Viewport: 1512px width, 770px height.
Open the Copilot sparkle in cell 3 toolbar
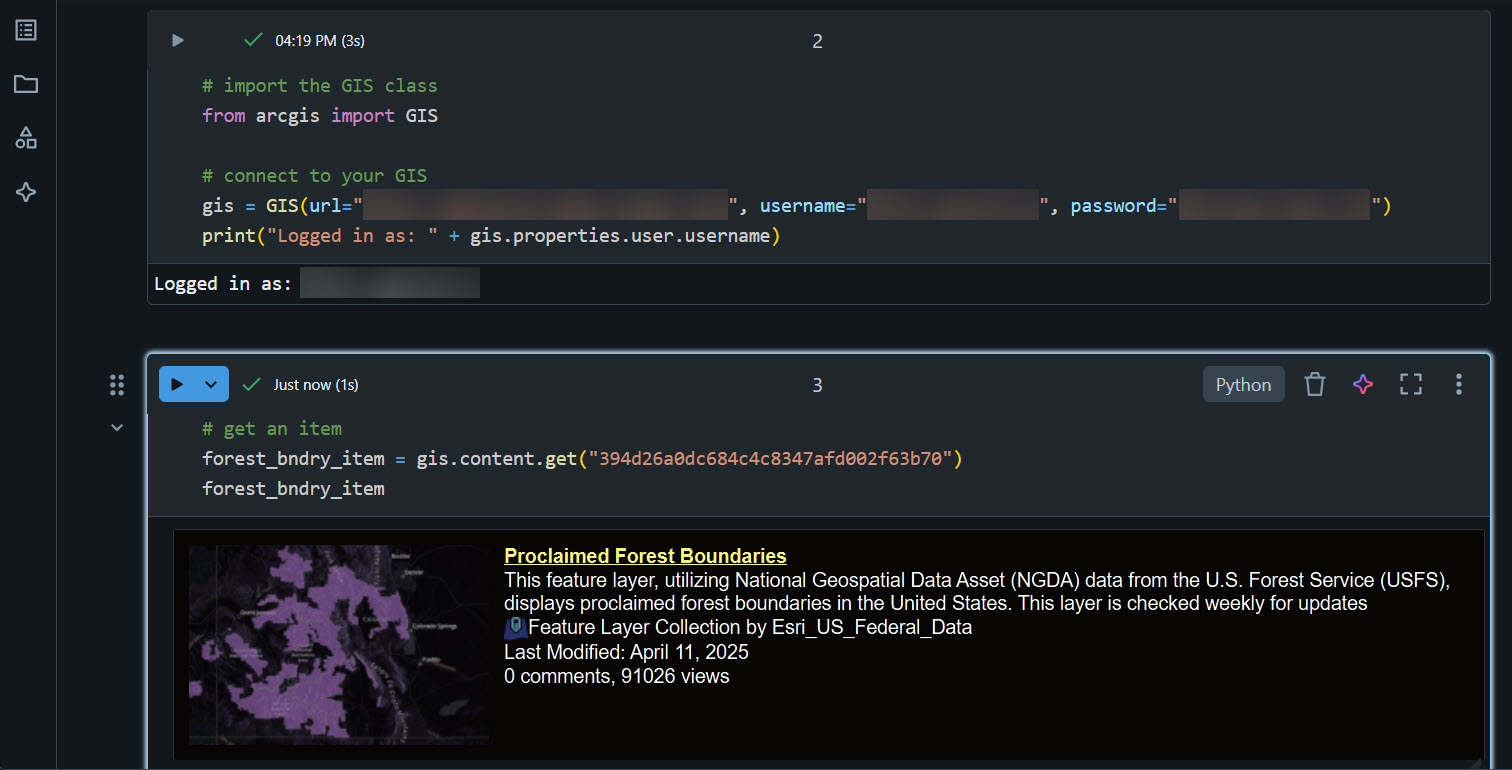click(x=1363, y=385)
